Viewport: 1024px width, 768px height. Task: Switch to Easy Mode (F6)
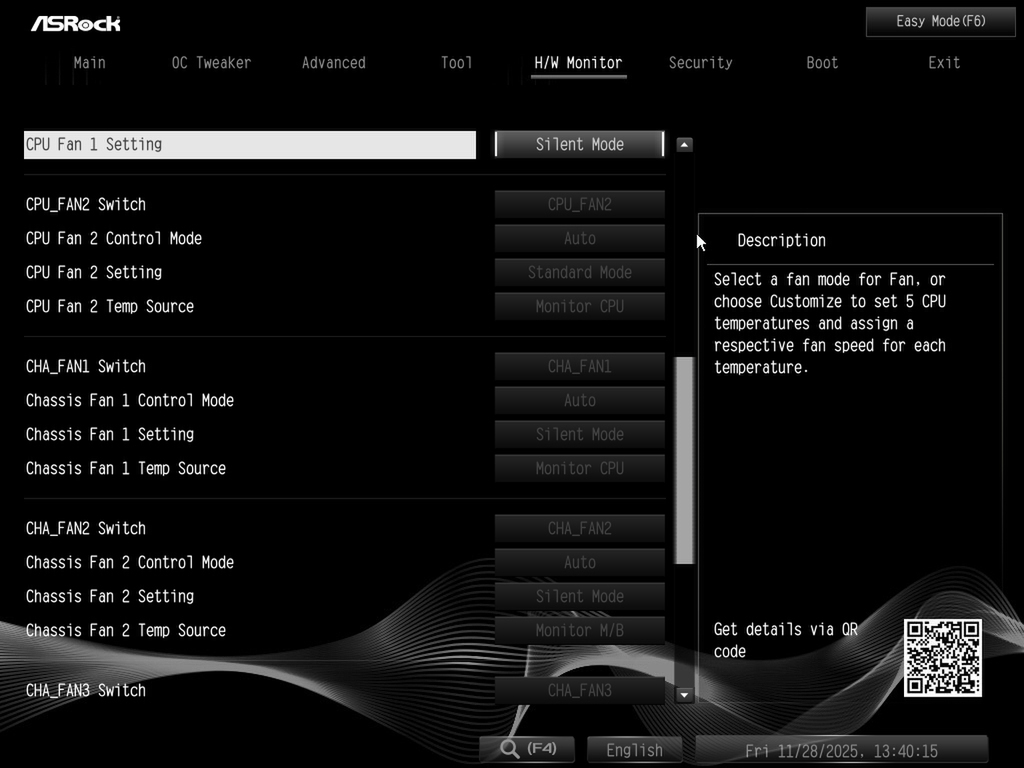(x=940, y=22)
